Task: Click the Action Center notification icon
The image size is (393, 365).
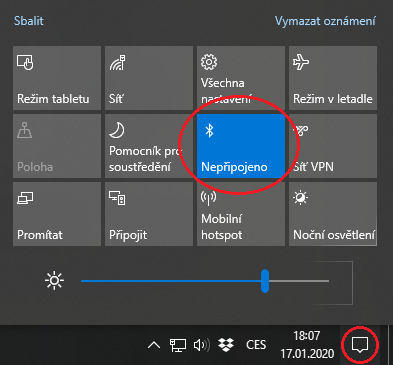Action: pyautogui.click(x=360, y=345)
